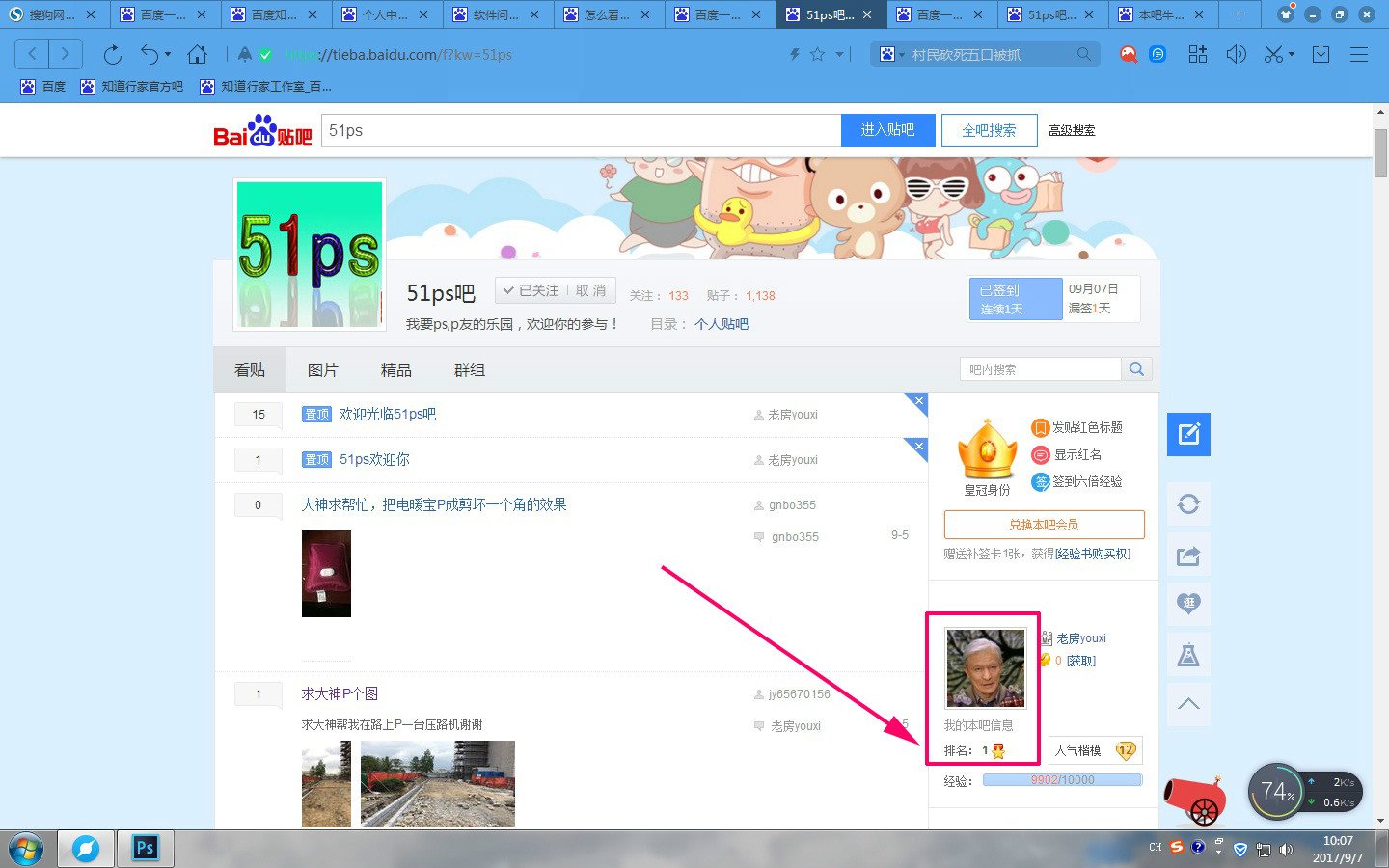Open the browser screenshot scissors icon
The width and height of the screenshot is (1389, 868).
click(x=1271, y=54)
